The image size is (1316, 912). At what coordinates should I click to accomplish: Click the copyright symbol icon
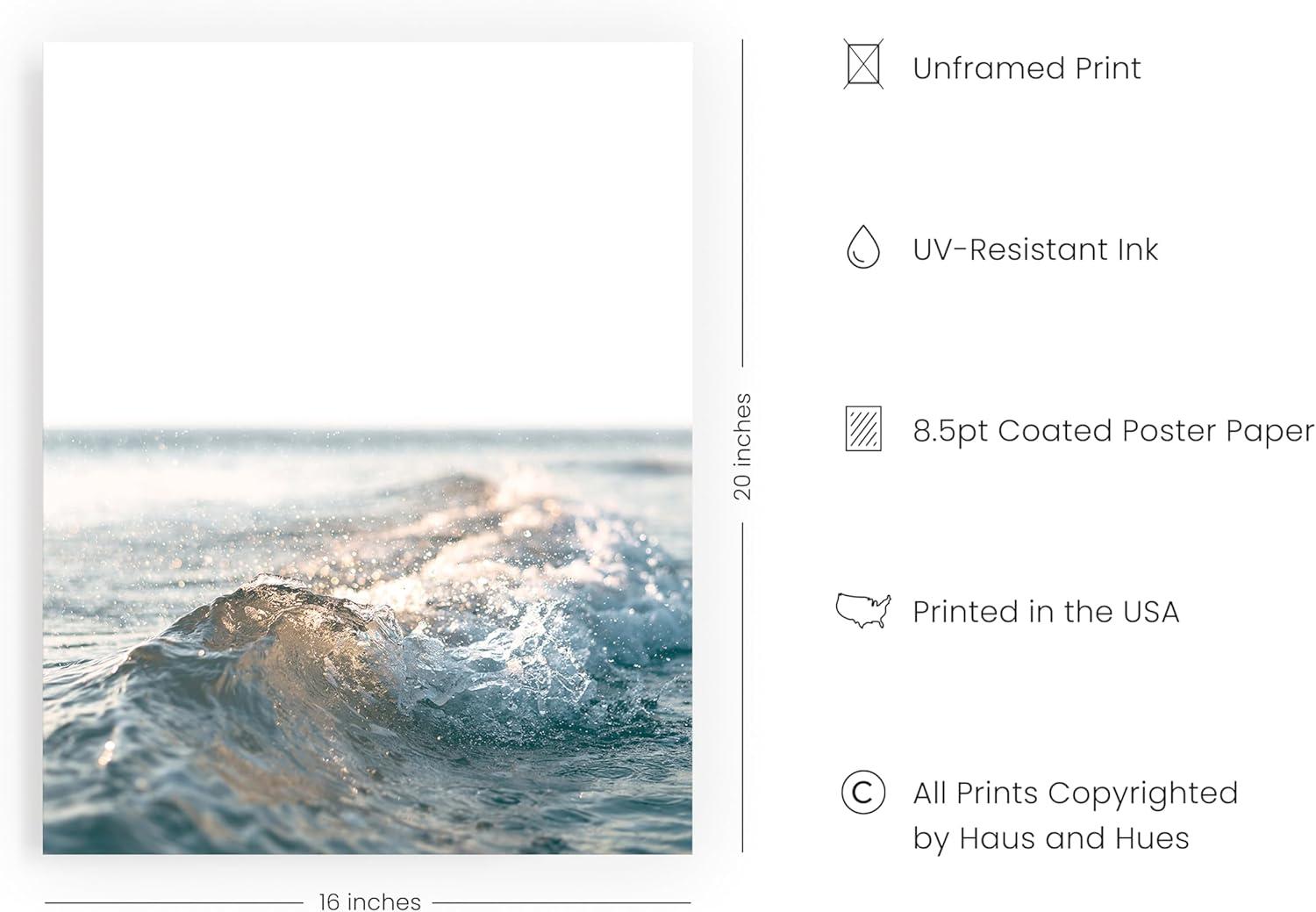pos(862,794)
